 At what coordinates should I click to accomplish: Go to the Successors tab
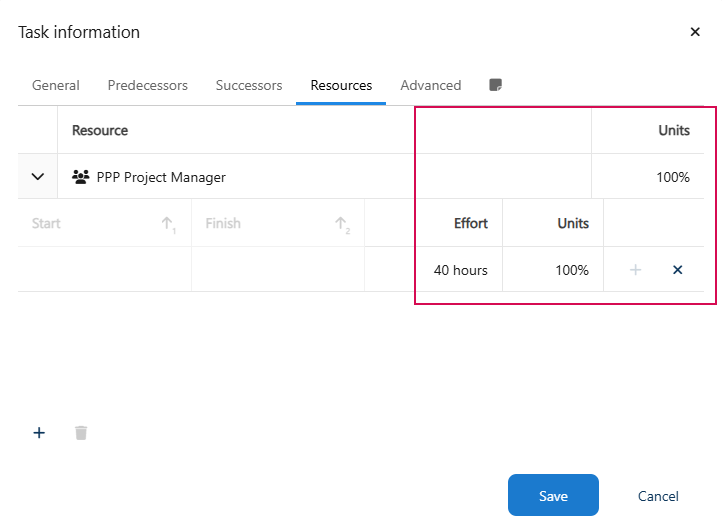249,85
